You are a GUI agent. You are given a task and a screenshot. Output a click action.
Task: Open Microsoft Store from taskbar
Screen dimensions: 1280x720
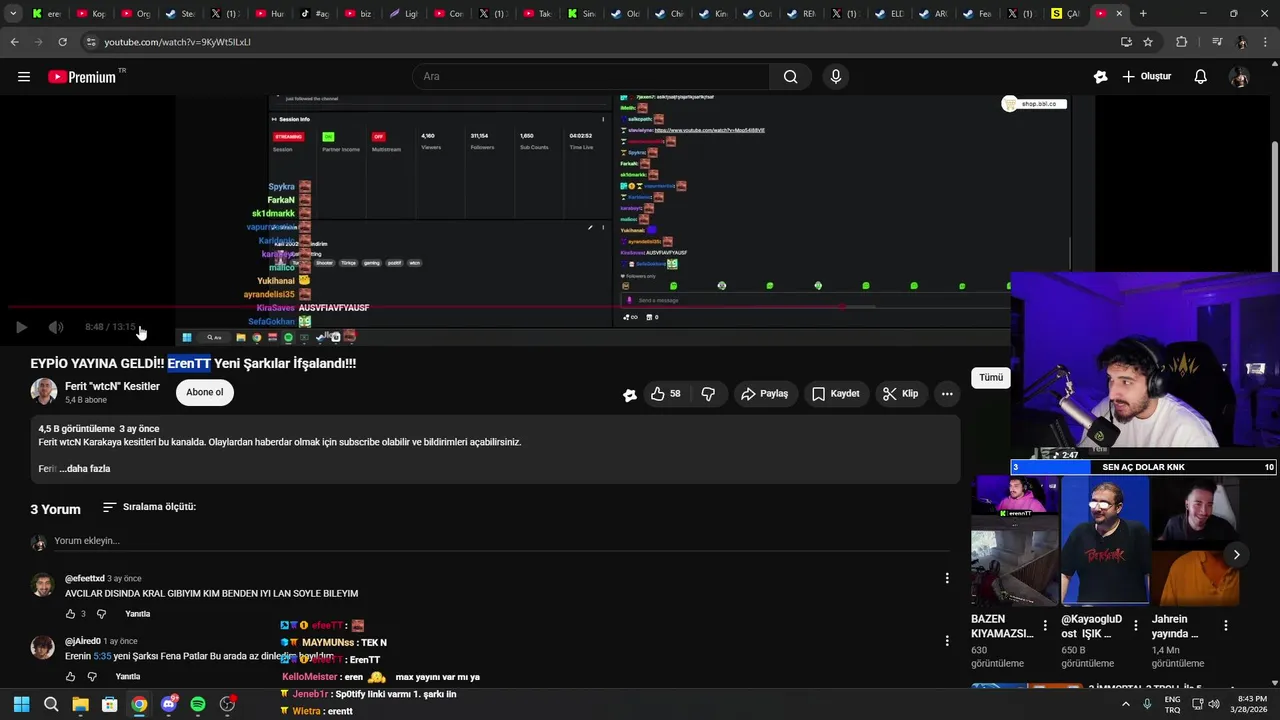(x=110, y=704)
